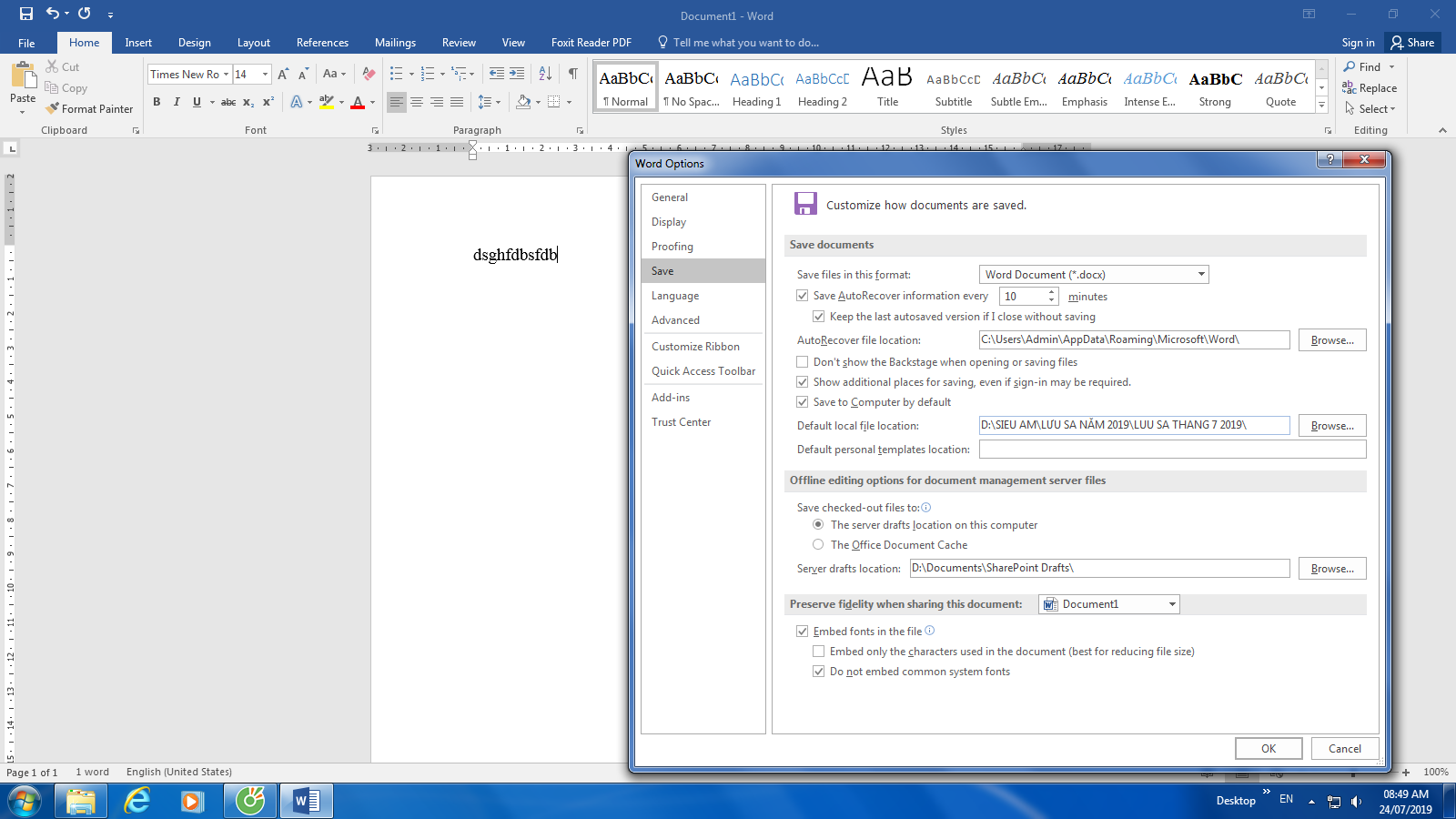Click the Default personal templates location field
The height and width of the screenshot is (819, 1456).
coord(1172,450)
